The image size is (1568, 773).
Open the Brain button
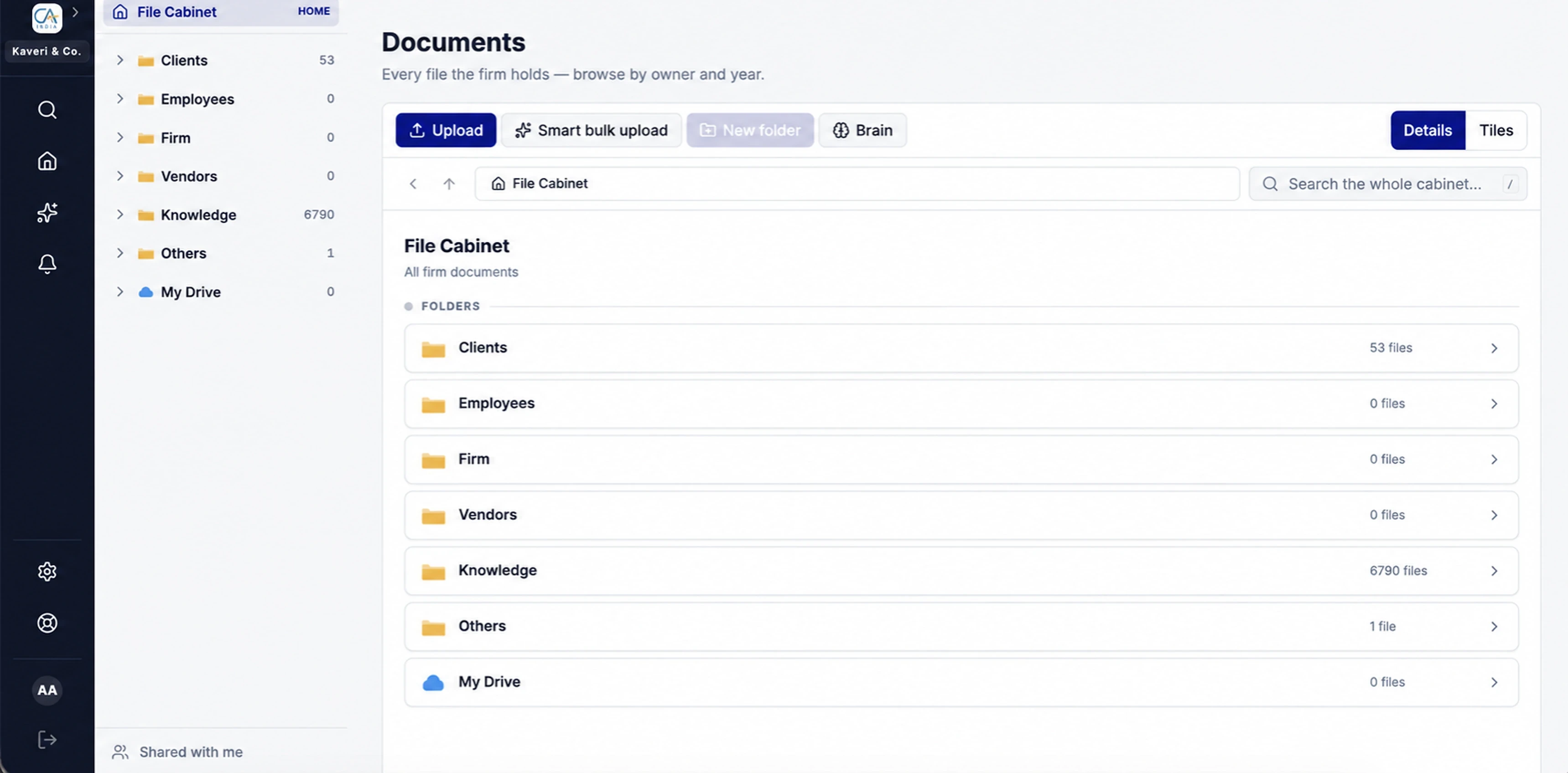862,130
